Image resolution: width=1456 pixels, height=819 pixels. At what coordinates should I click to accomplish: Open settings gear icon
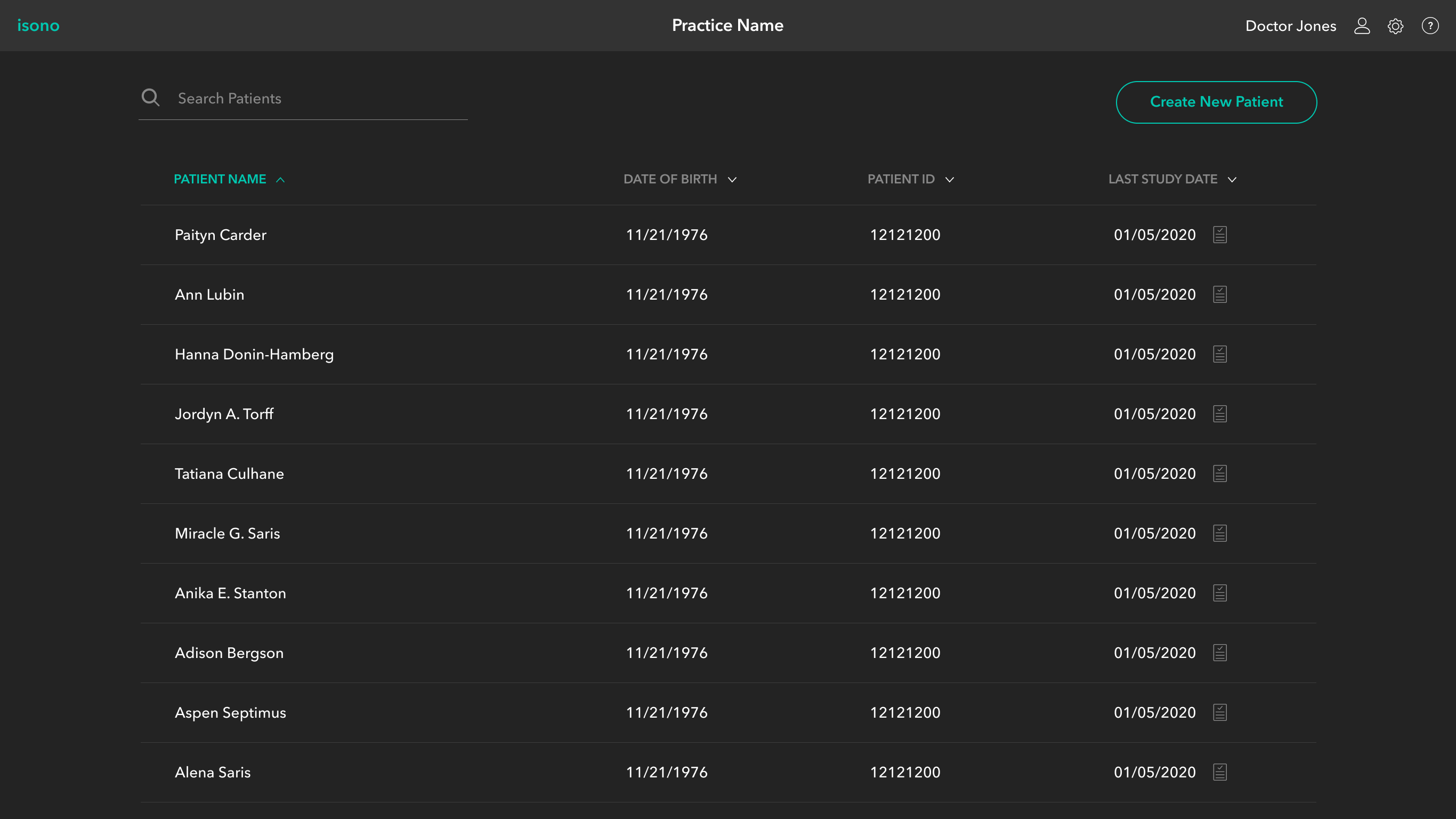(1395, 26)
